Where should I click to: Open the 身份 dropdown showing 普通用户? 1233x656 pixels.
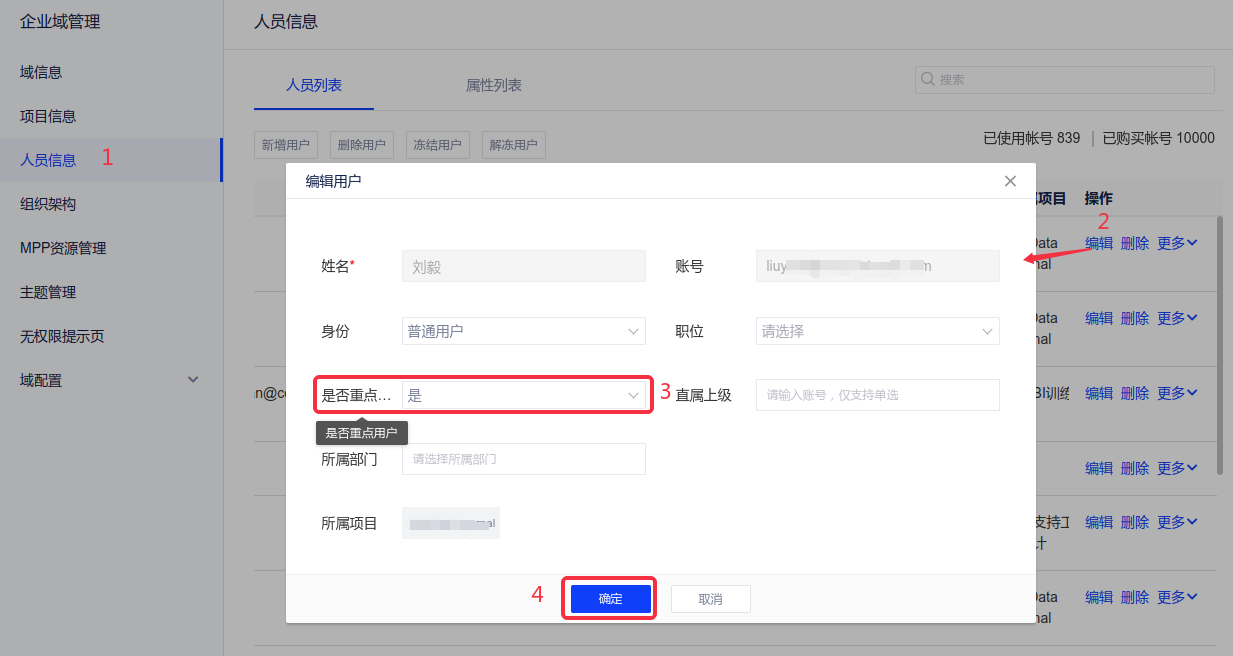[523, 331]
